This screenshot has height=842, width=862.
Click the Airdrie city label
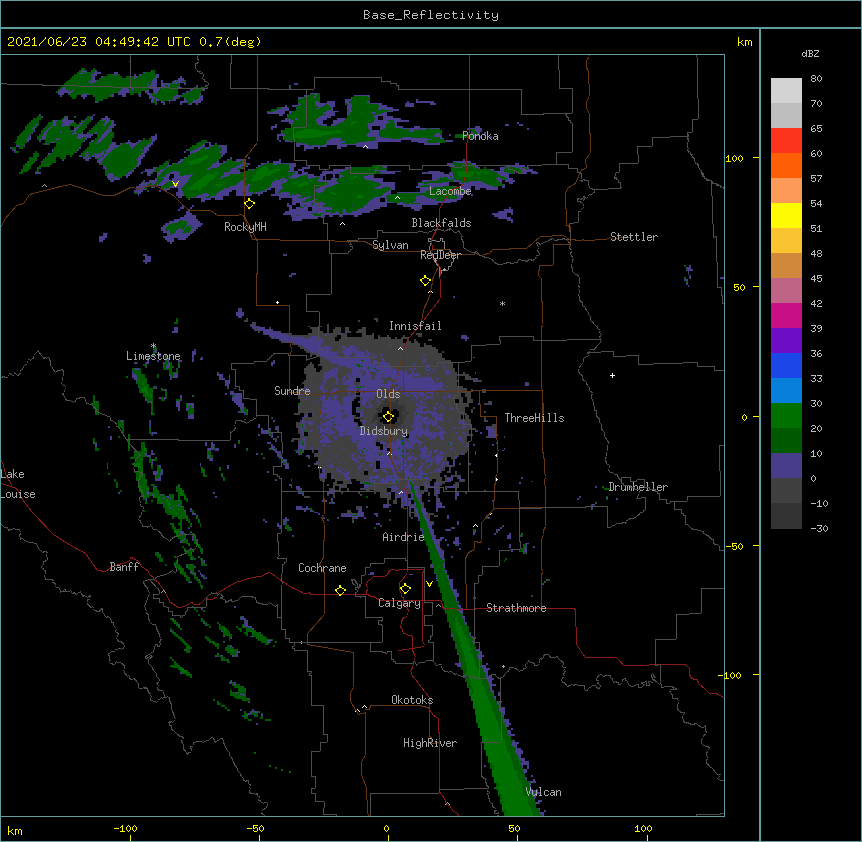(x=403, y=537)
